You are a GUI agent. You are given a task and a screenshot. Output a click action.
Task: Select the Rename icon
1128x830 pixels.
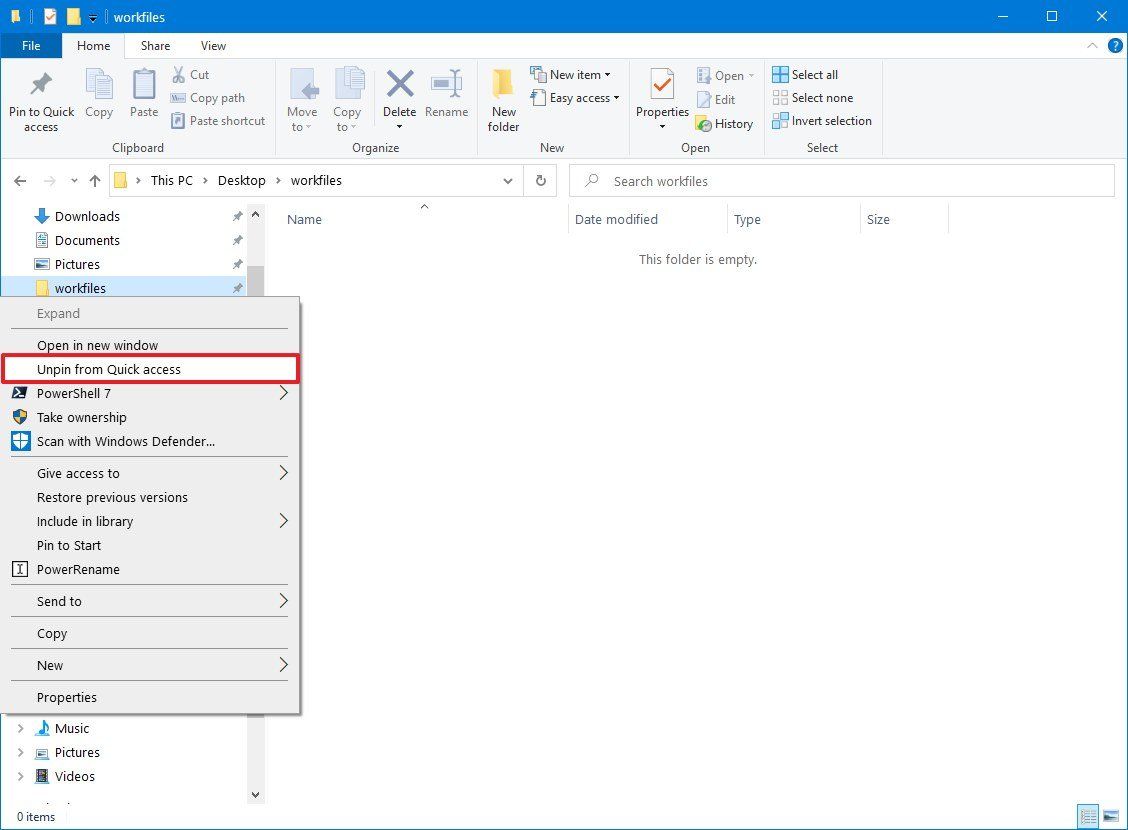[x=446, y=95]
